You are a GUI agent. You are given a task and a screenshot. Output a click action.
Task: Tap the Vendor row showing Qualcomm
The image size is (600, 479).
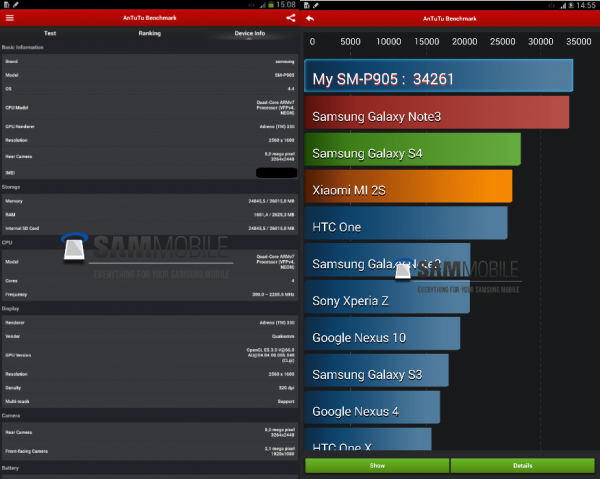[150, 336]
